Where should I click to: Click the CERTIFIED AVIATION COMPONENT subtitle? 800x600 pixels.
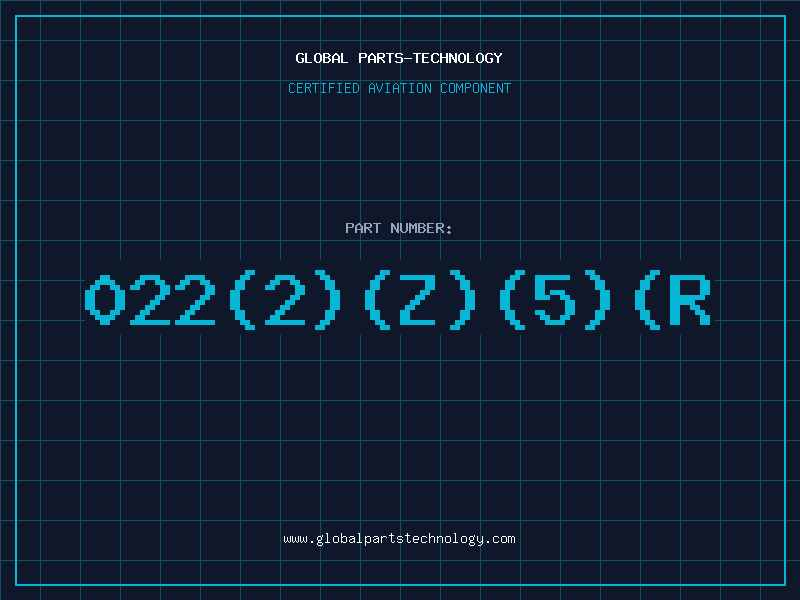point(399,88)
